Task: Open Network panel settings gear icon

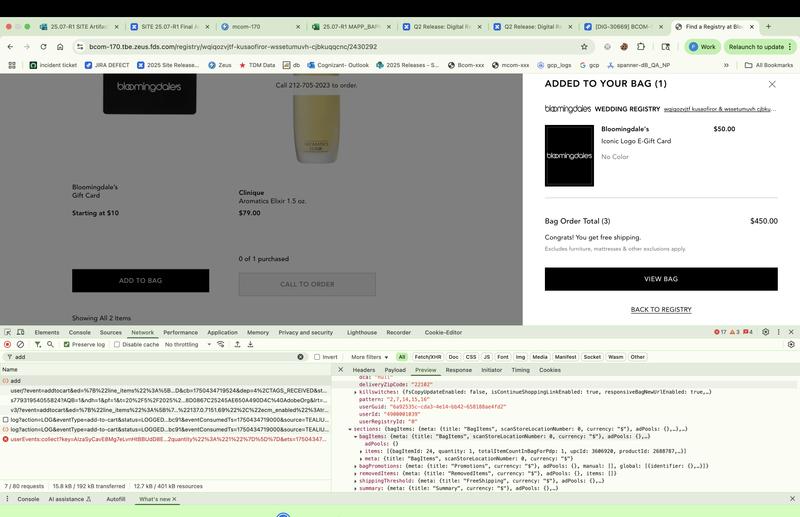Action: (791, 344)
